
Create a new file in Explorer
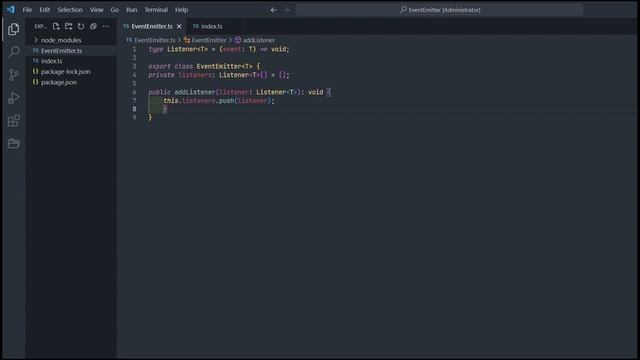pyautogui.click(x=56, y=26)
